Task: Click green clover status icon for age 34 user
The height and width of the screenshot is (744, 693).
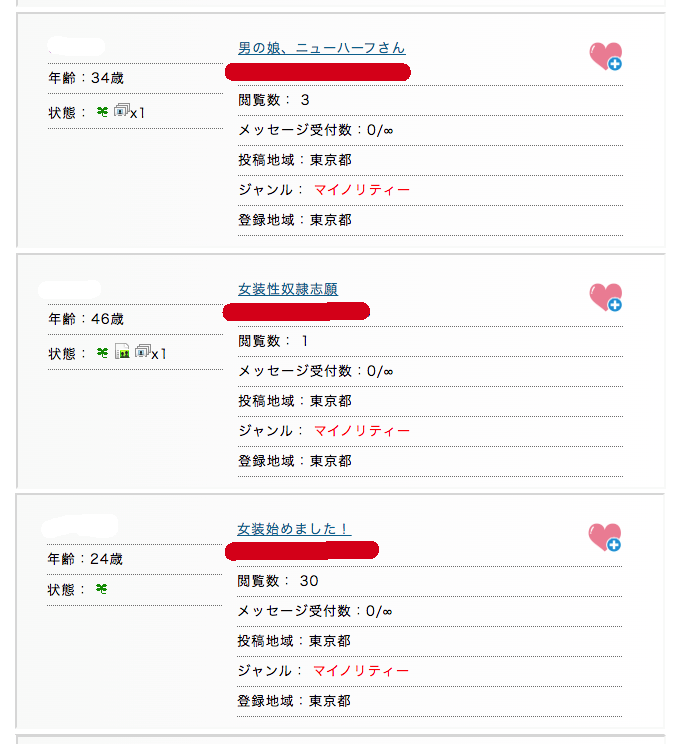Action: tap(102, 112)
